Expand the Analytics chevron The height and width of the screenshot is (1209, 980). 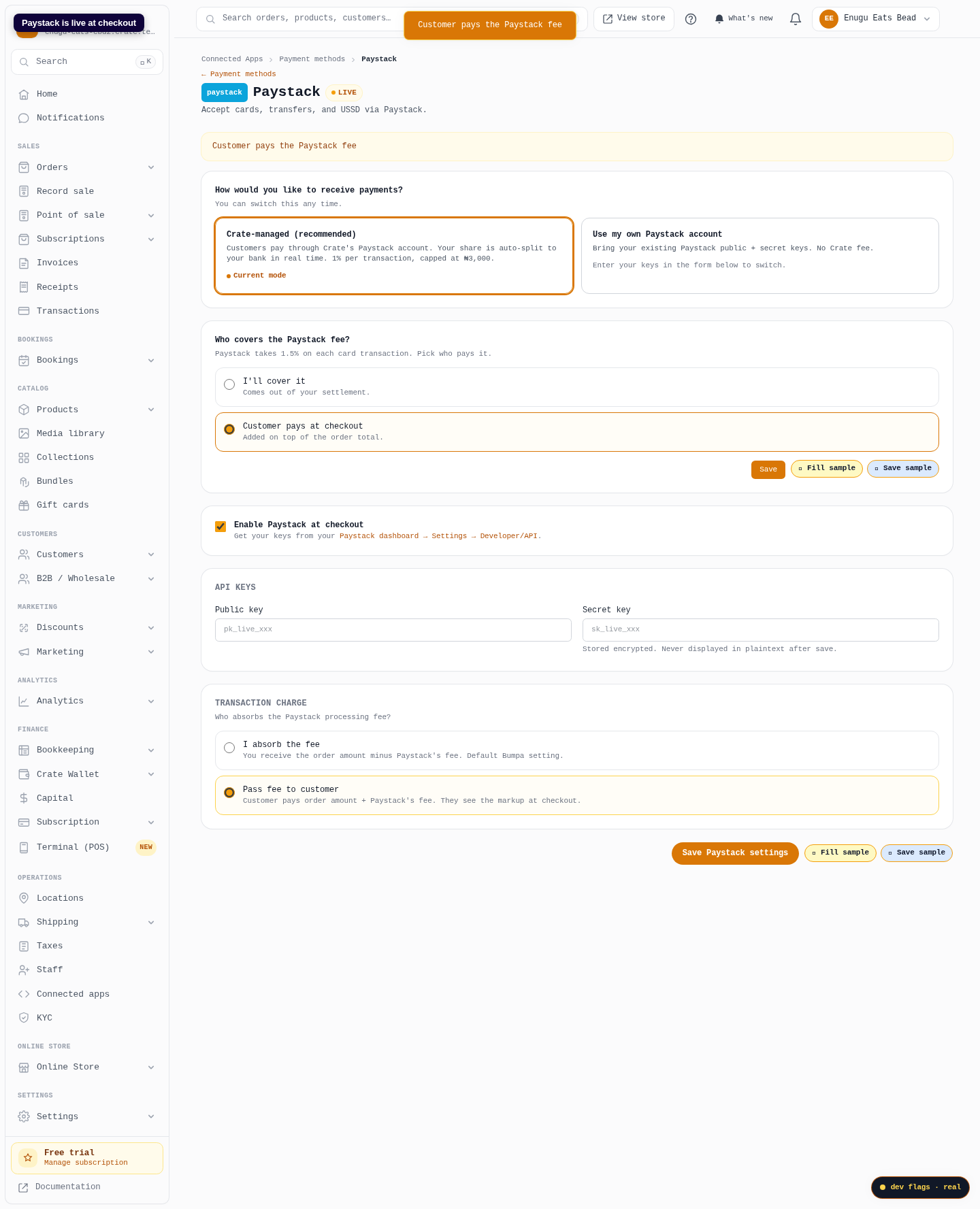[x=151, y=701]
